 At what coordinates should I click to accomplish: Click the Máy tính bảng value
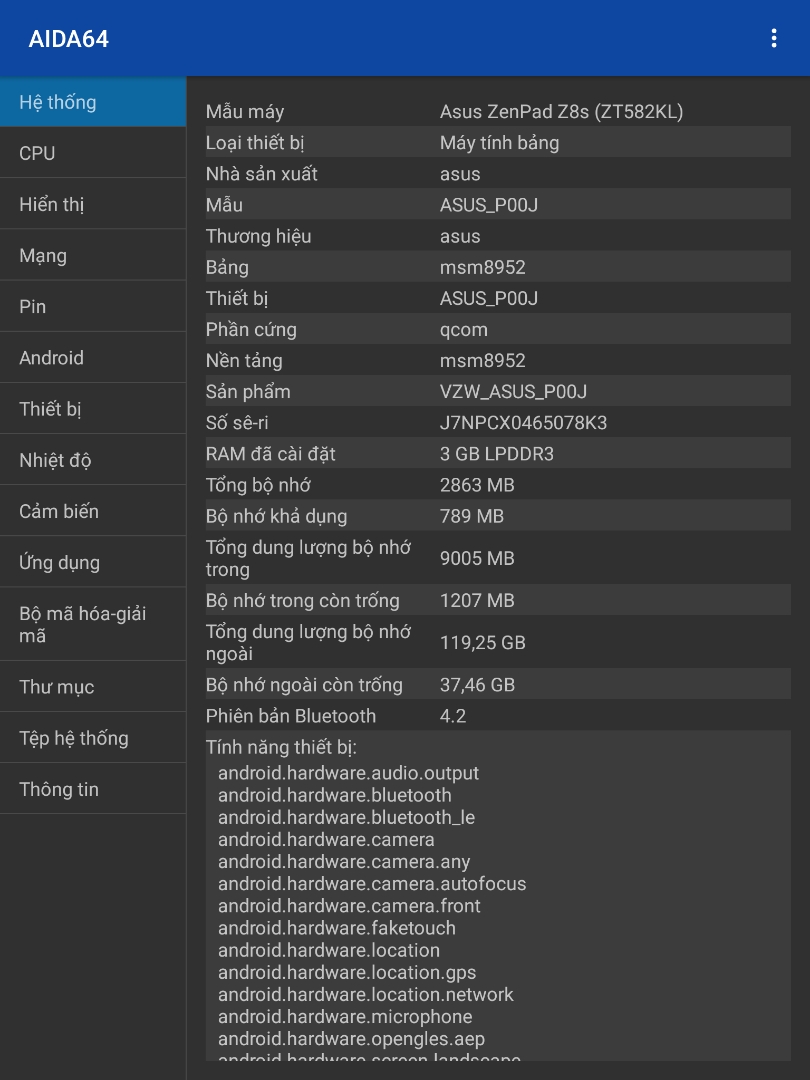point(499,143)
